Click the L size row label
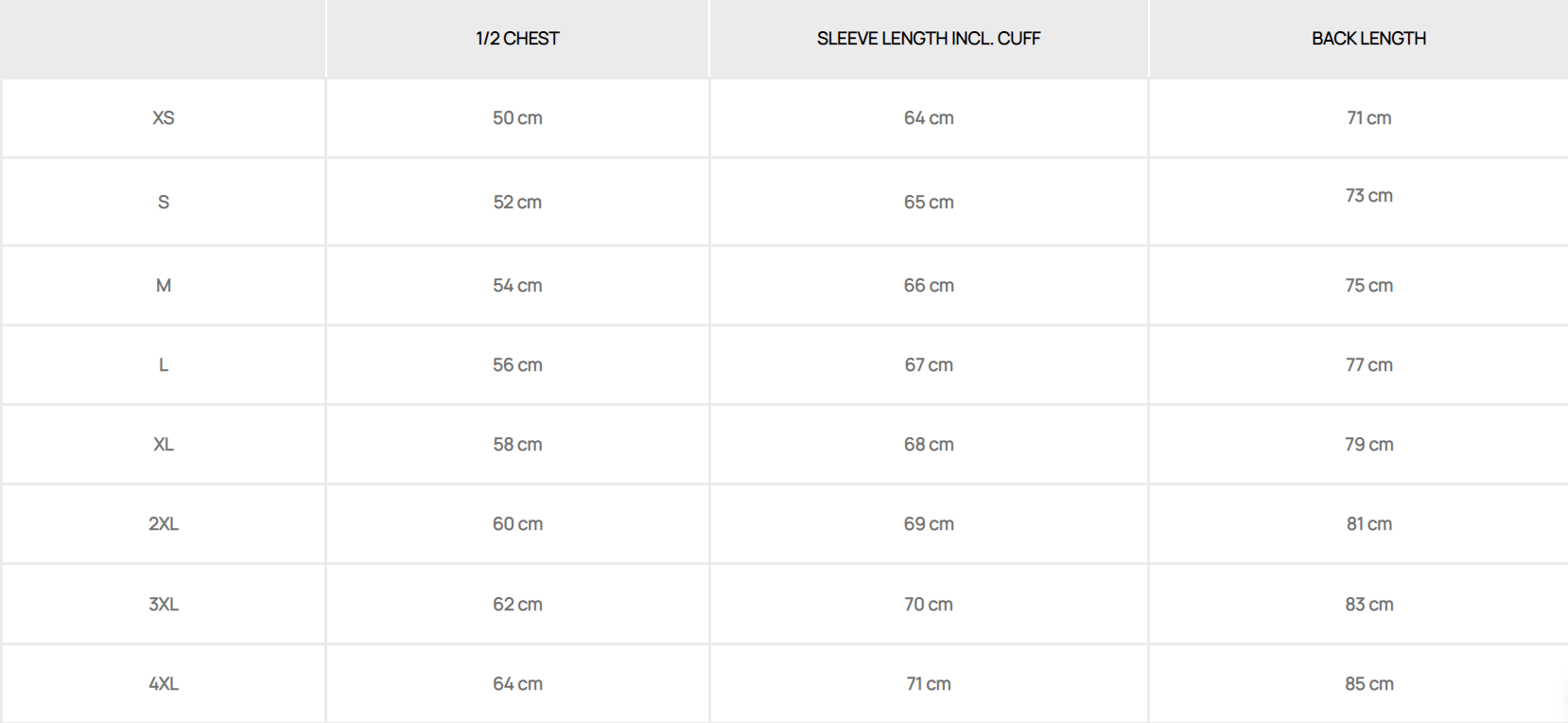This screenshot has width=1568, height=723. (164, 365)
